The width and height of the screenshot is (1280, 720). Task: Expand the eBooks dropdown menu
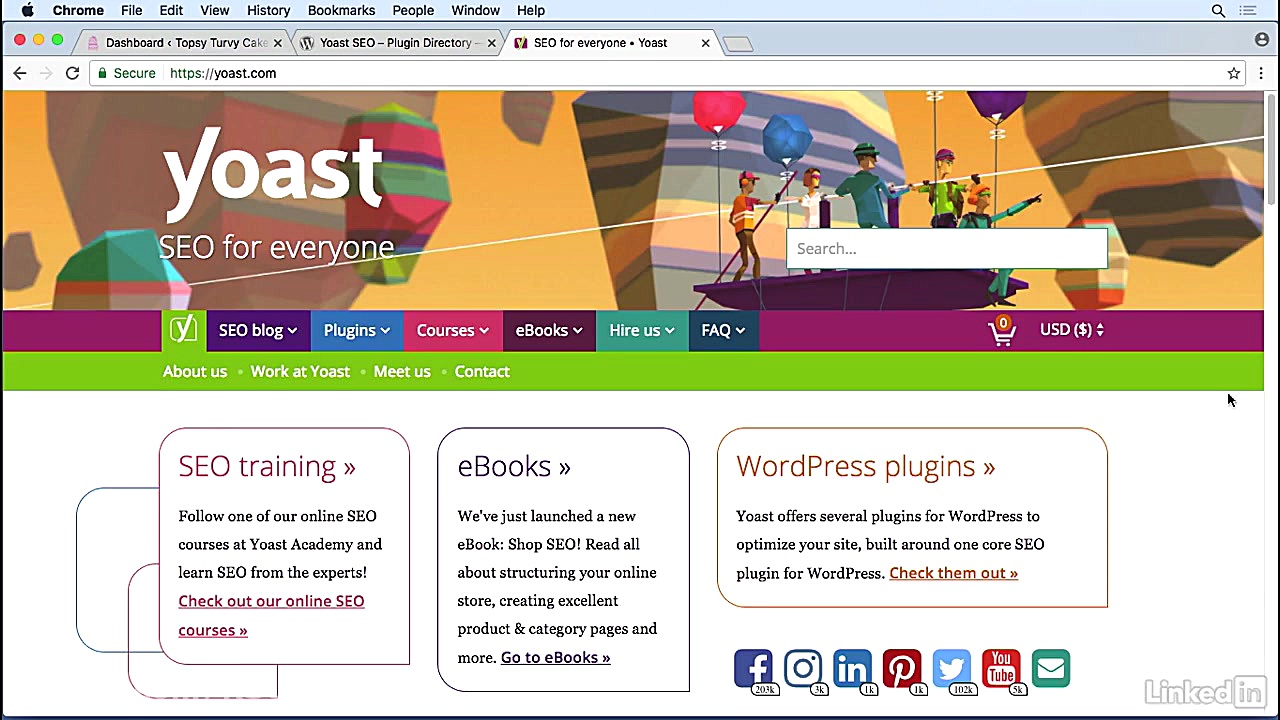pyautogui.click(x=549, y=330)
